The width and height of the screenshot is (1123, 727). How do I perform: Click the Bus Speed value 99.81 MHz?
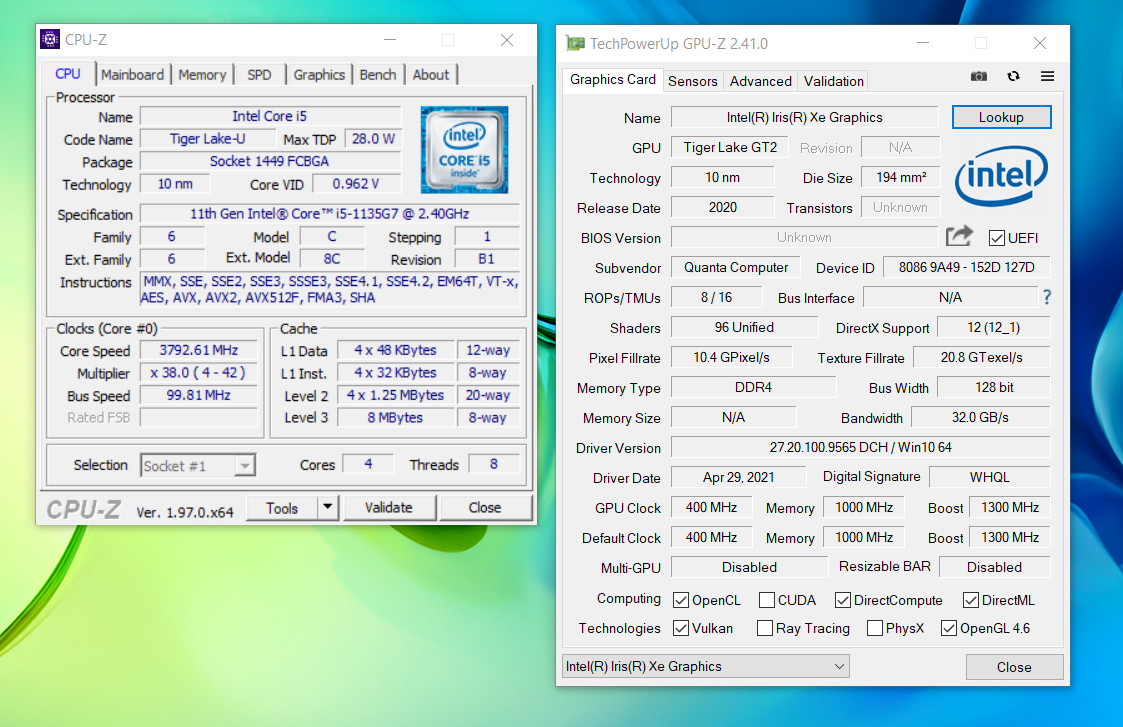pyautogui.click(x=198, y=395)
